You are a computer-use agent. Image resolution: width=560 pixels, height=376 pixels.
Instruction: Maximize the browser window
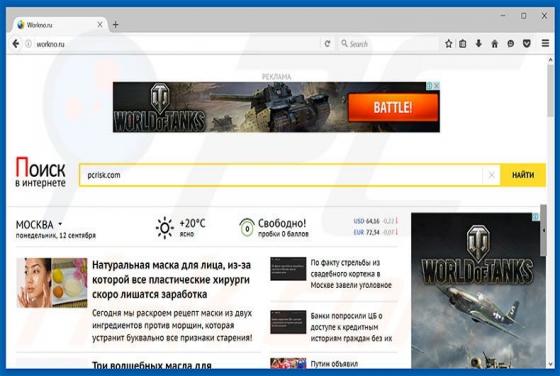(524, 16)
